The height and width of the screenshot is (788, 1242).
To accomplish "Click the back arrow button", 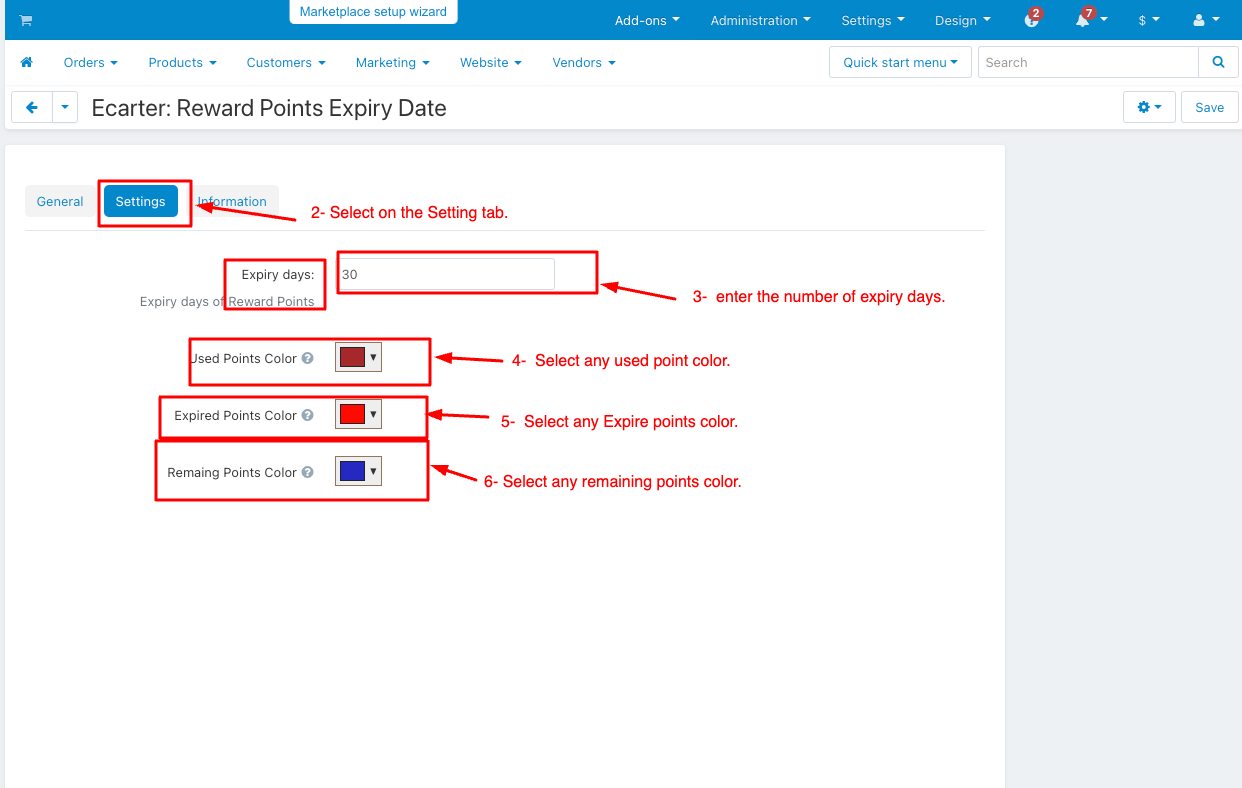I will tap(32, 108).
